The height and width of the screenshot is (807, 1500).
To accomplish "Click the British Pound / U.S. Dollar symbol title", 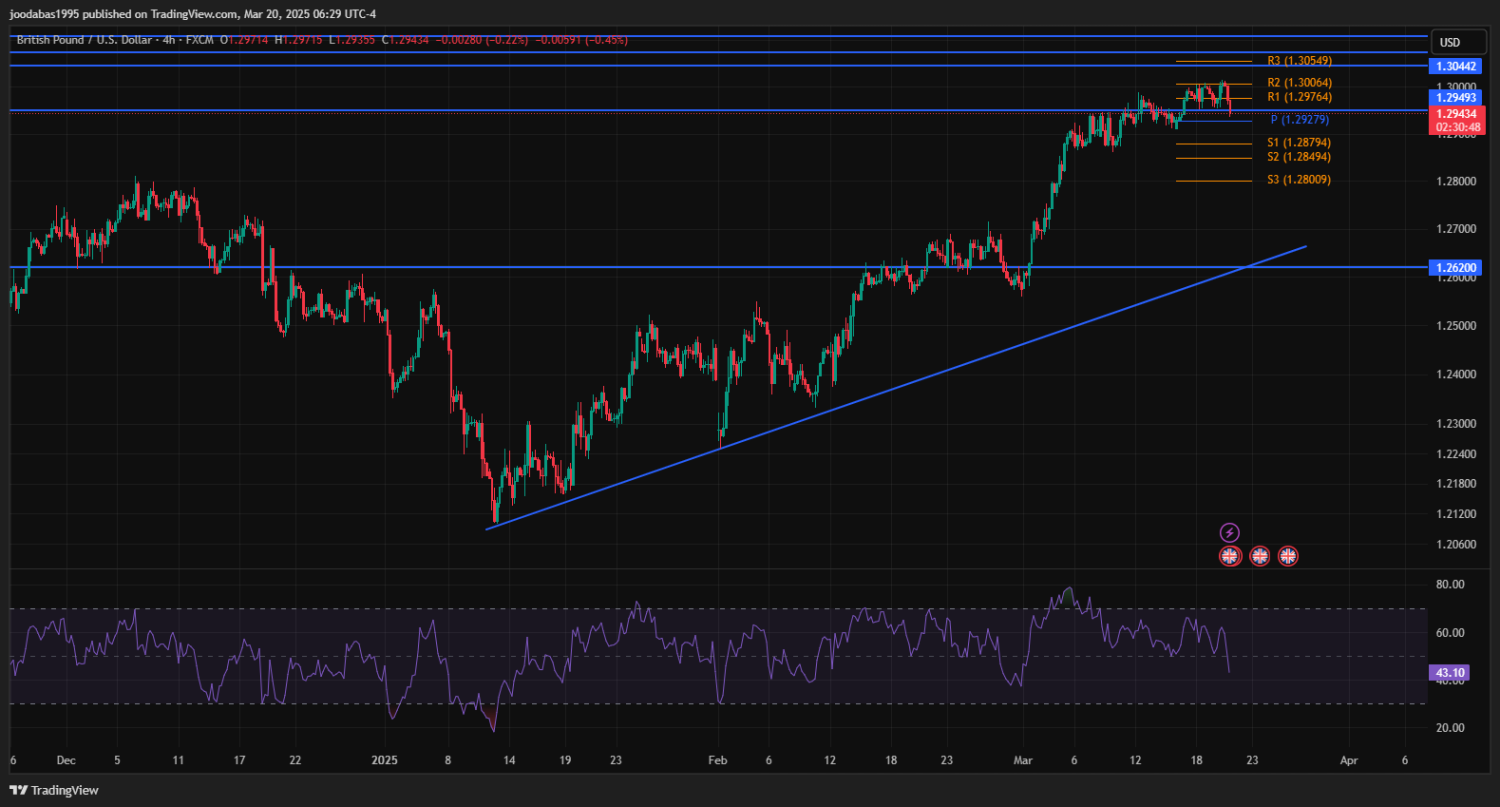I will coord(82,39).
